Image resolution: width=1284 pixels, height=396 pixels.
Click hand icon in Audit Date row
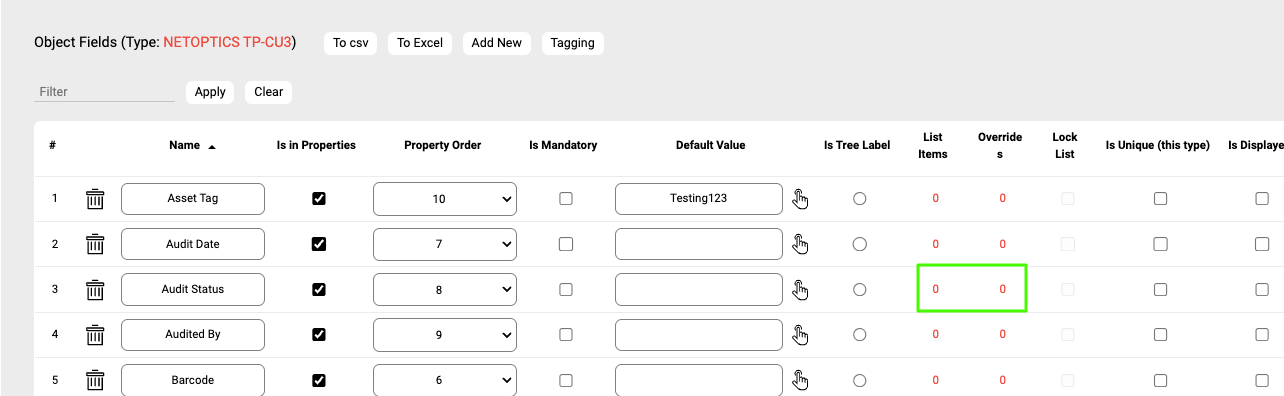point(800,244)
